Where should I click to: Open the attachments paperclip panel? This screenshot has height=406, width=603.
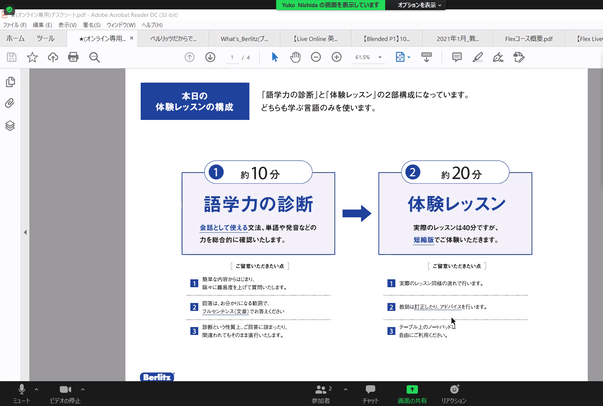pyautogui.click(x=10, y=103)
